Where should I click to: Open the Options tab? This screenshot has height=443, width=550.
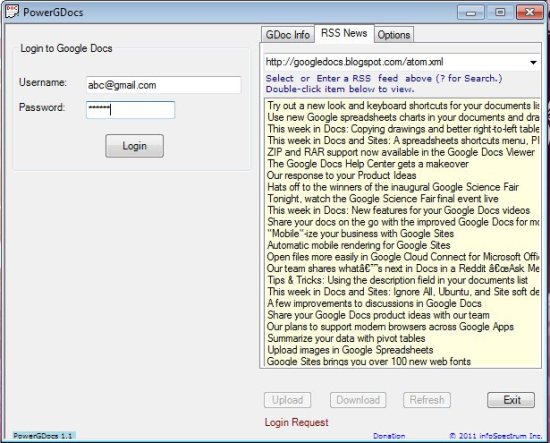coord(394,35)
